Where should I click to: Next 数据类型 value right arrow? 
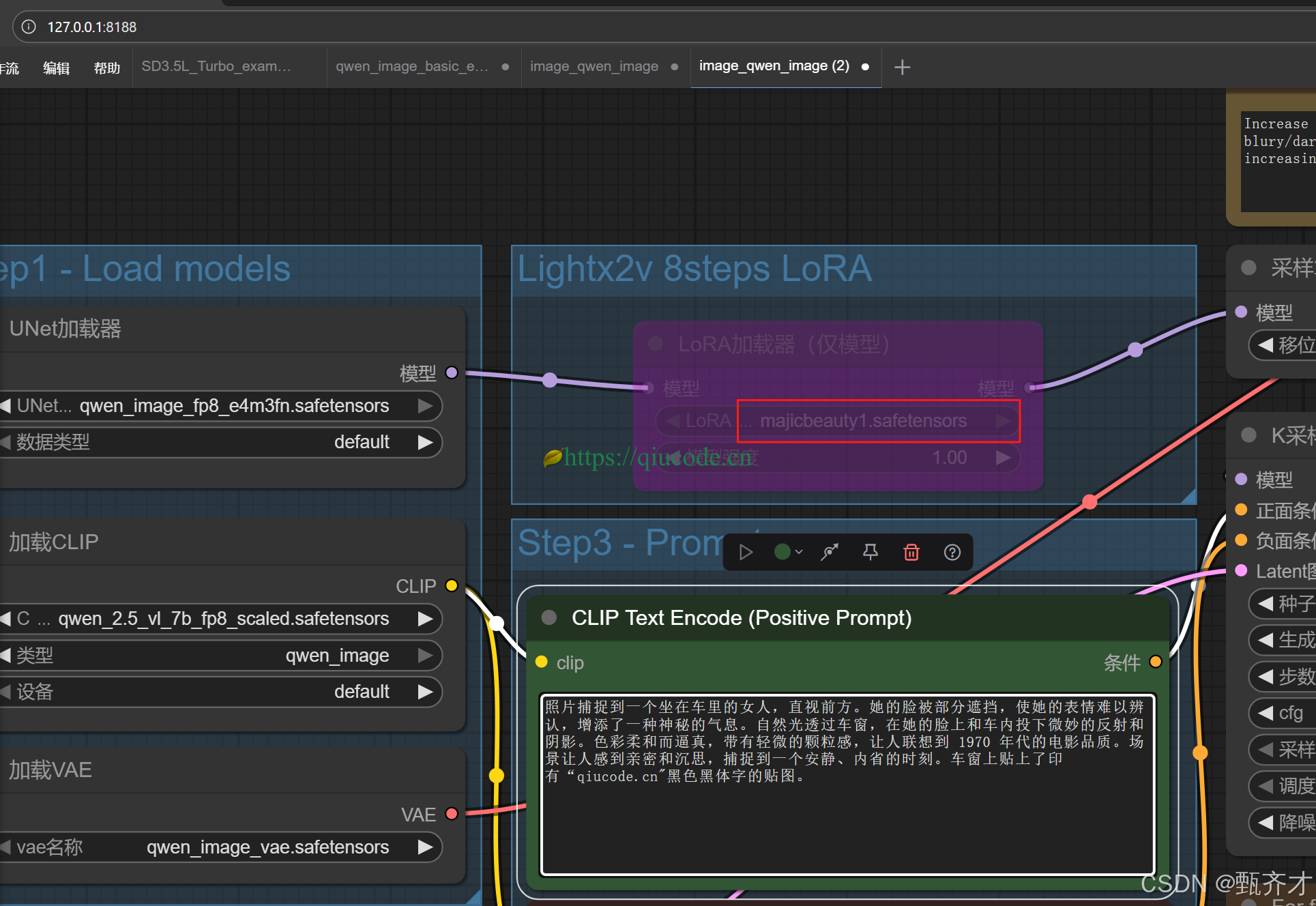point(425,442)
